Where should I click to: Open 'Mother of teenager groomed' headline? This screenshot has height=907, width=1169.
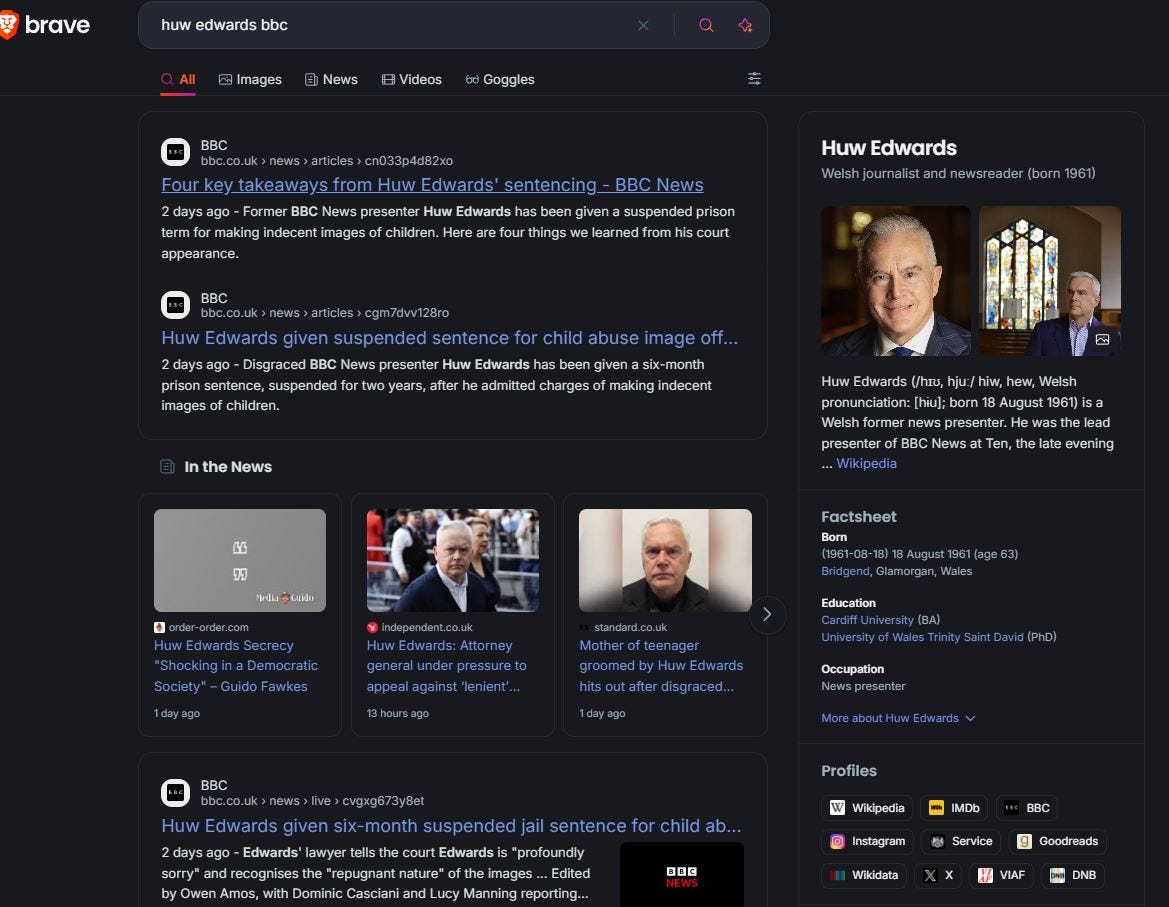(661, 666)
